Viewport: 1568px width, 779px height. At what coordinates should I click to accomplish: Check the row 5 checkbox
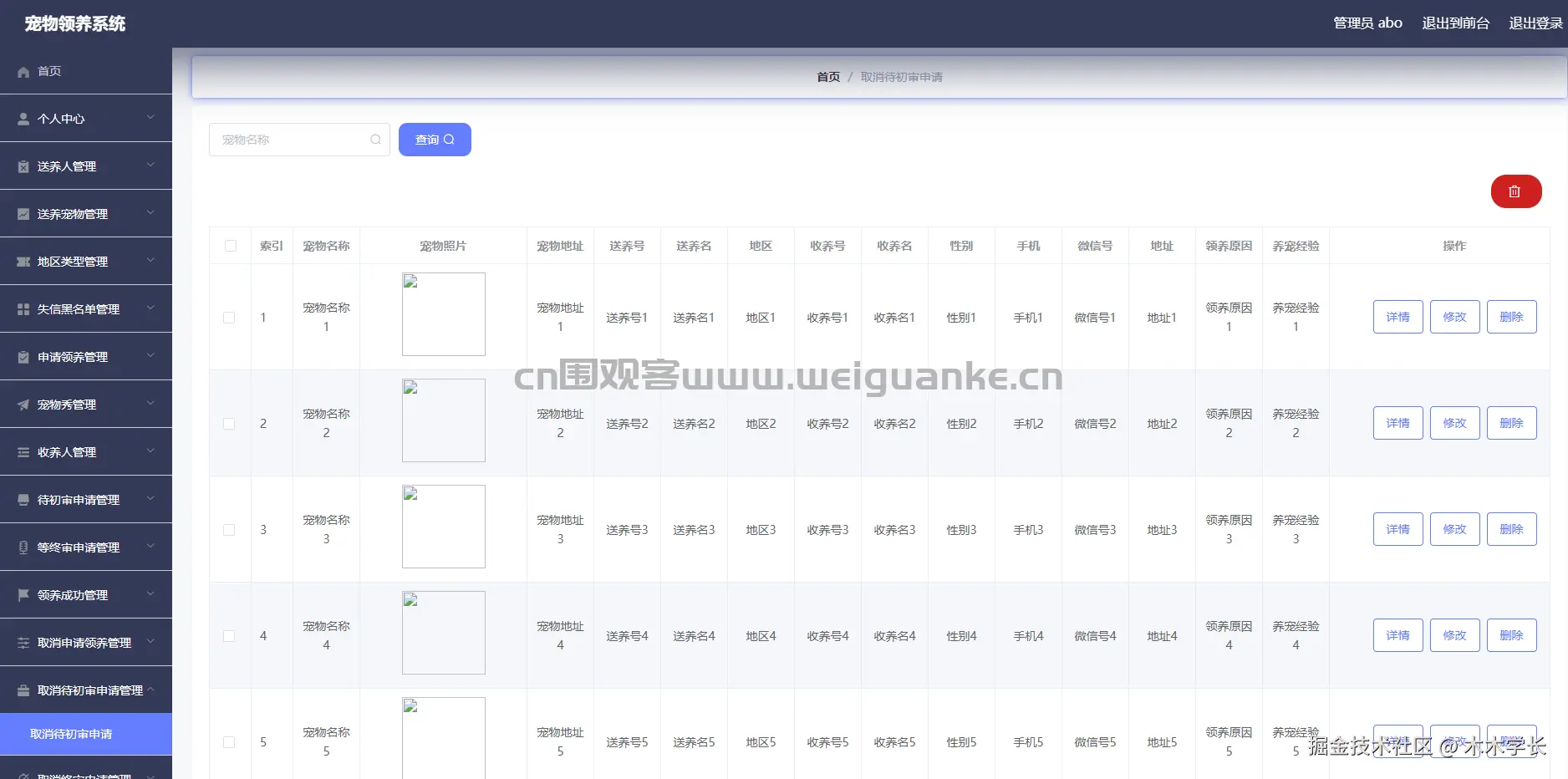pyautogui.click(x=229, y=742)
